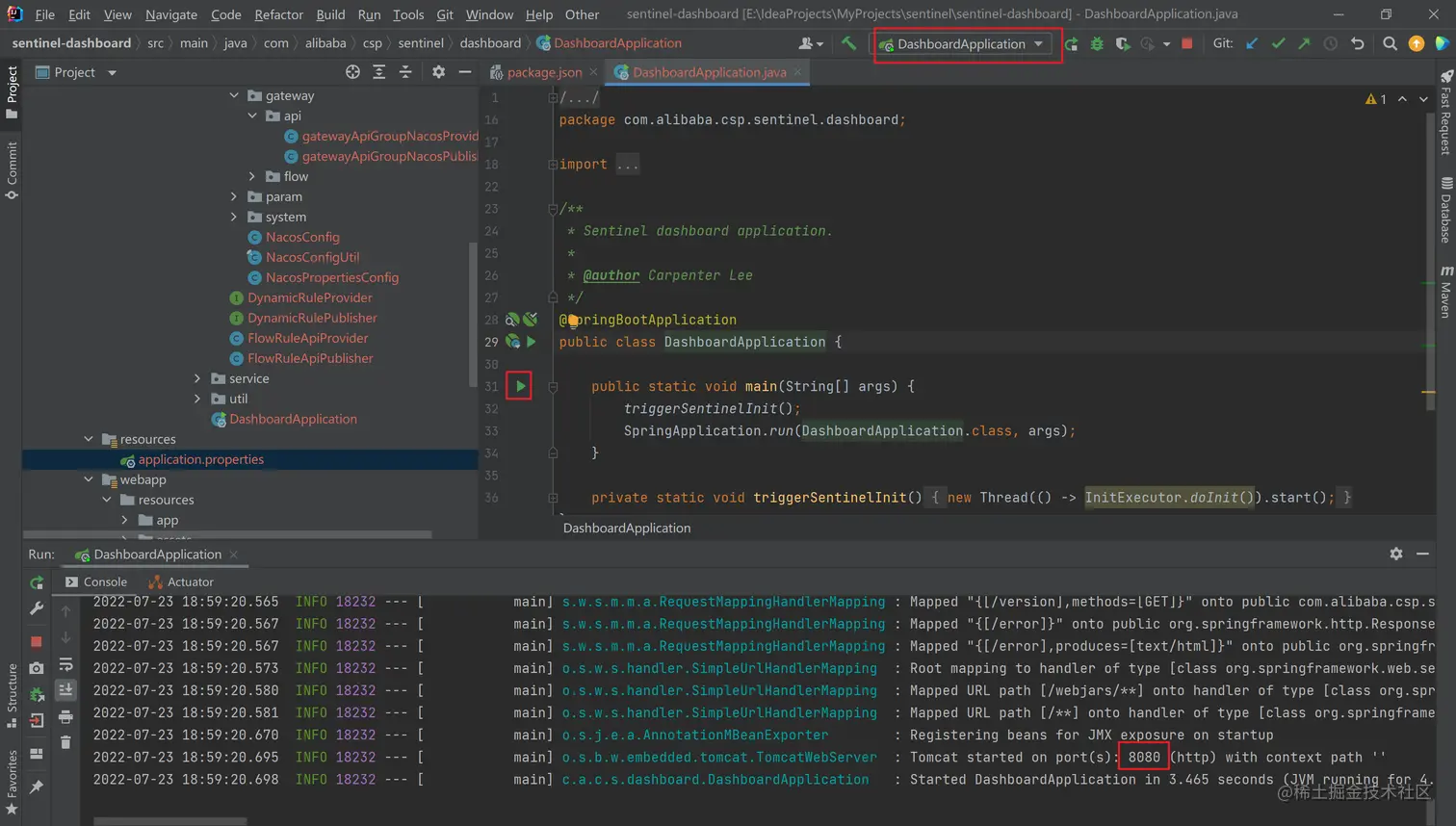
Task: Click the Build Project hammer icon
Action: [848, 43]
